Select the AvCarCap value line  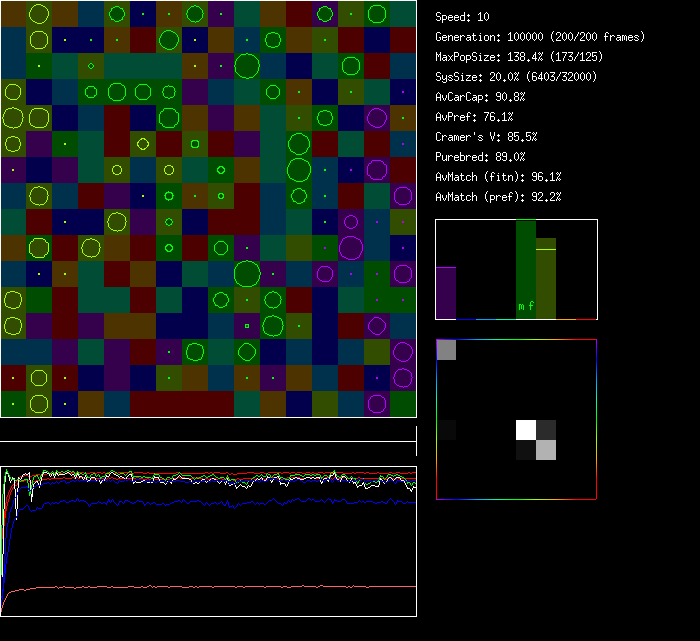click(x=481, y=97)
